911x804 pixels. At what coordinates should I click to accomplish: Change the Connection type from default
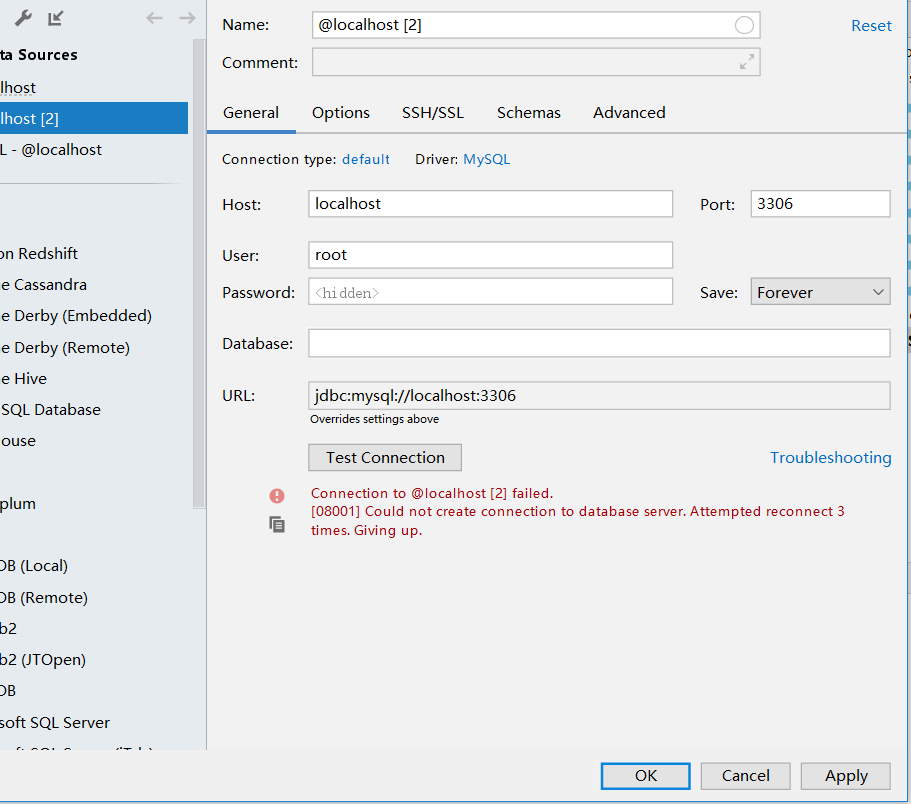pyautogui.click(x=365, y=158)
